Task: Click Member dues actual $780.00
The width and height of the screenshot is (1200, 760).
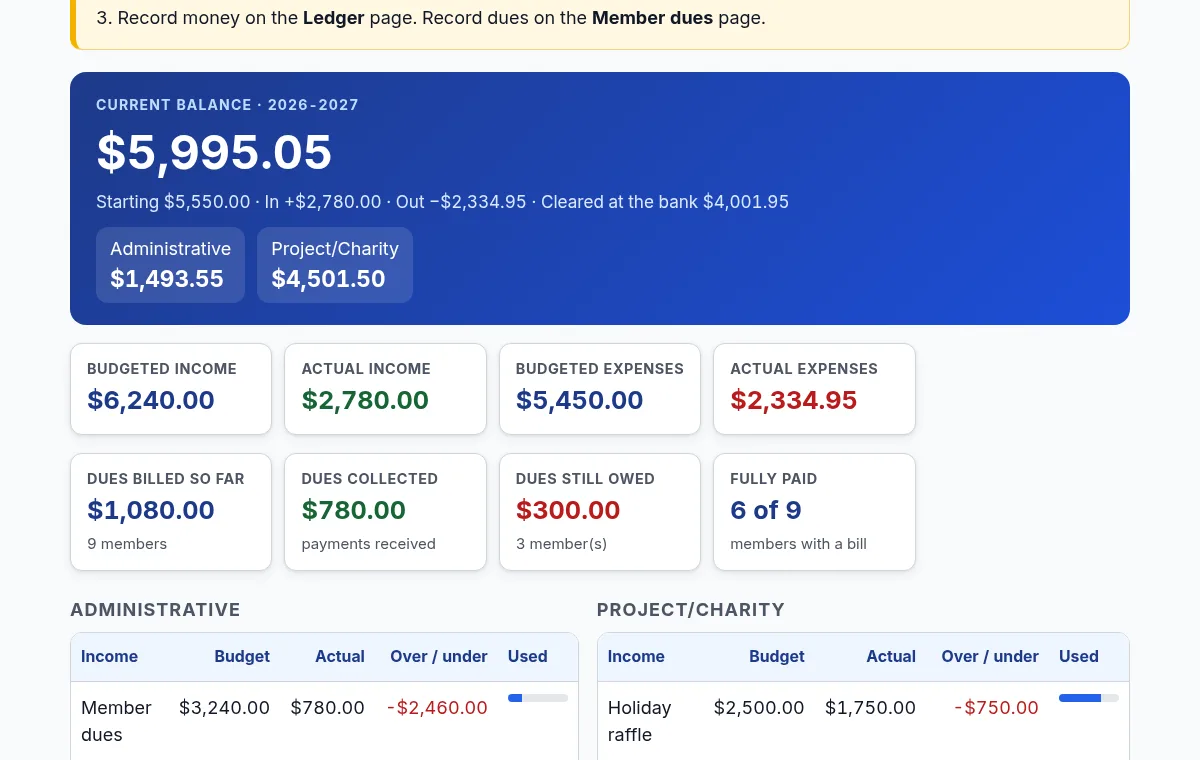Action: click(x=327, y=708)
